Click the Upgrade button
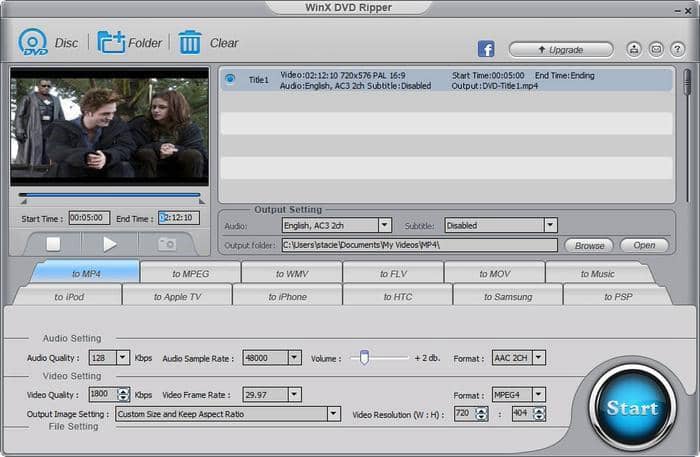The height and width of the screenshot is (457, 700). pos(561,50)
